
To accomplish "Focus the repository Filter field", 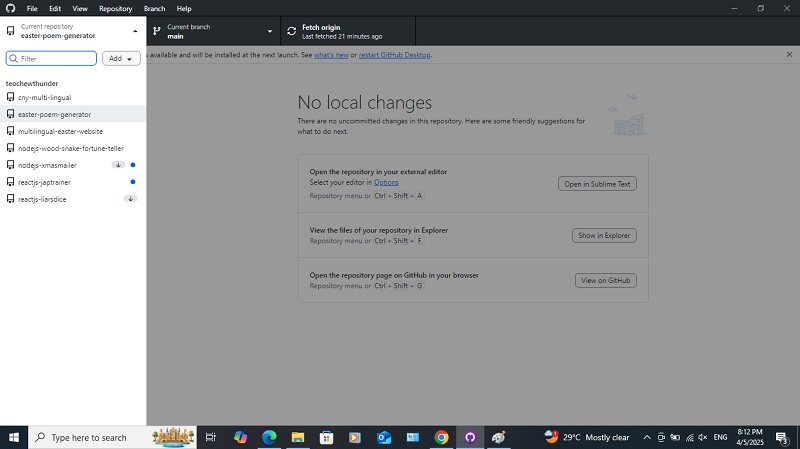I will [51, 58].
